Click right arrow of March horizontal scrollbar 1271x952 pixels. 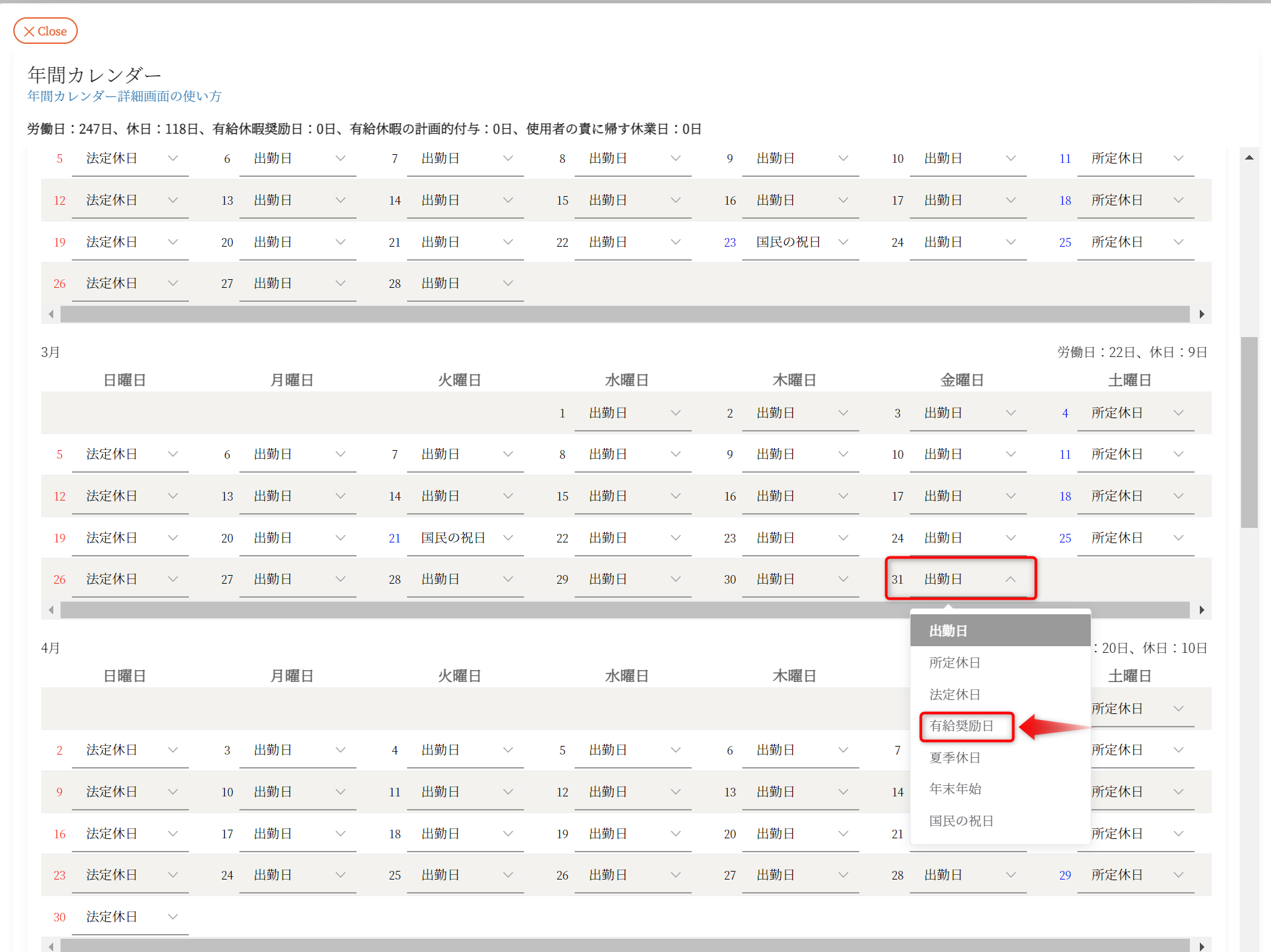[1202, 610]
